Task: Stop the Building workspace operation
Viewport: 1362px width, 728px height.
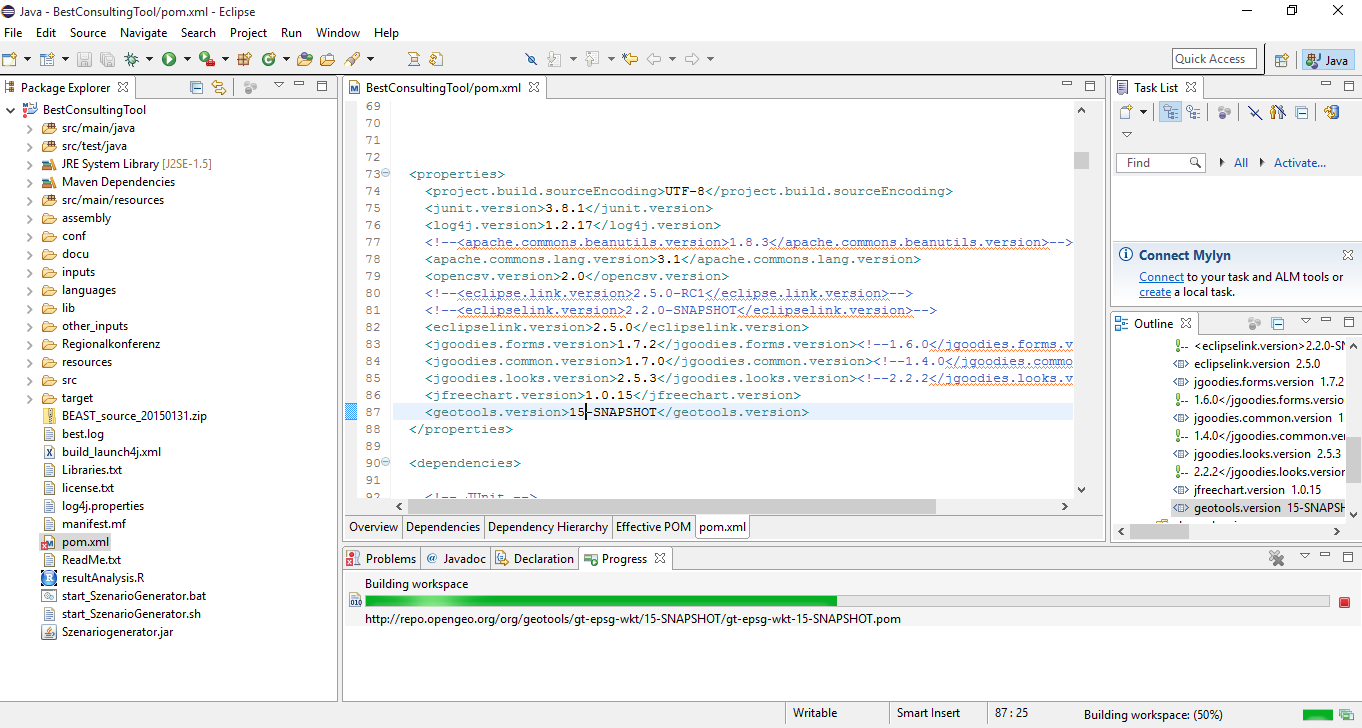Action: tap(1344, 601)
